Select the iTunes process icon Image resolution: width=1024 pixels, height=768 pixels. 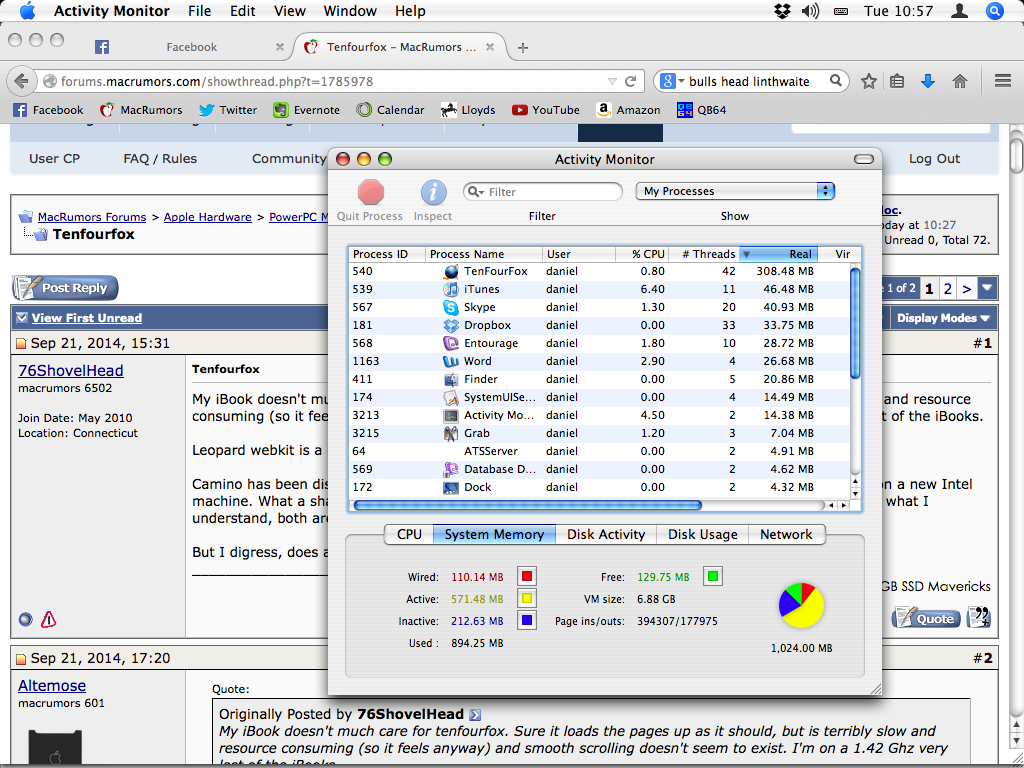[x=451, y=289]
